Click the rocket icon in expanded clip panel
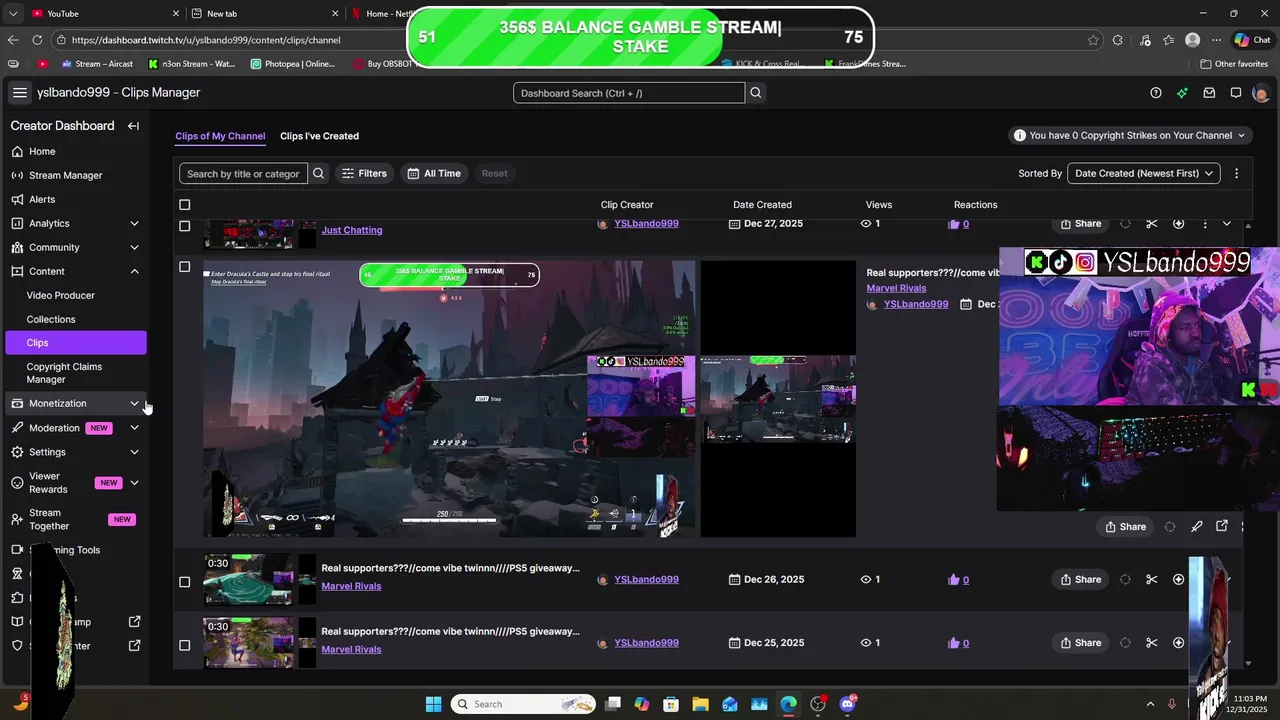 pos(1196,527)
